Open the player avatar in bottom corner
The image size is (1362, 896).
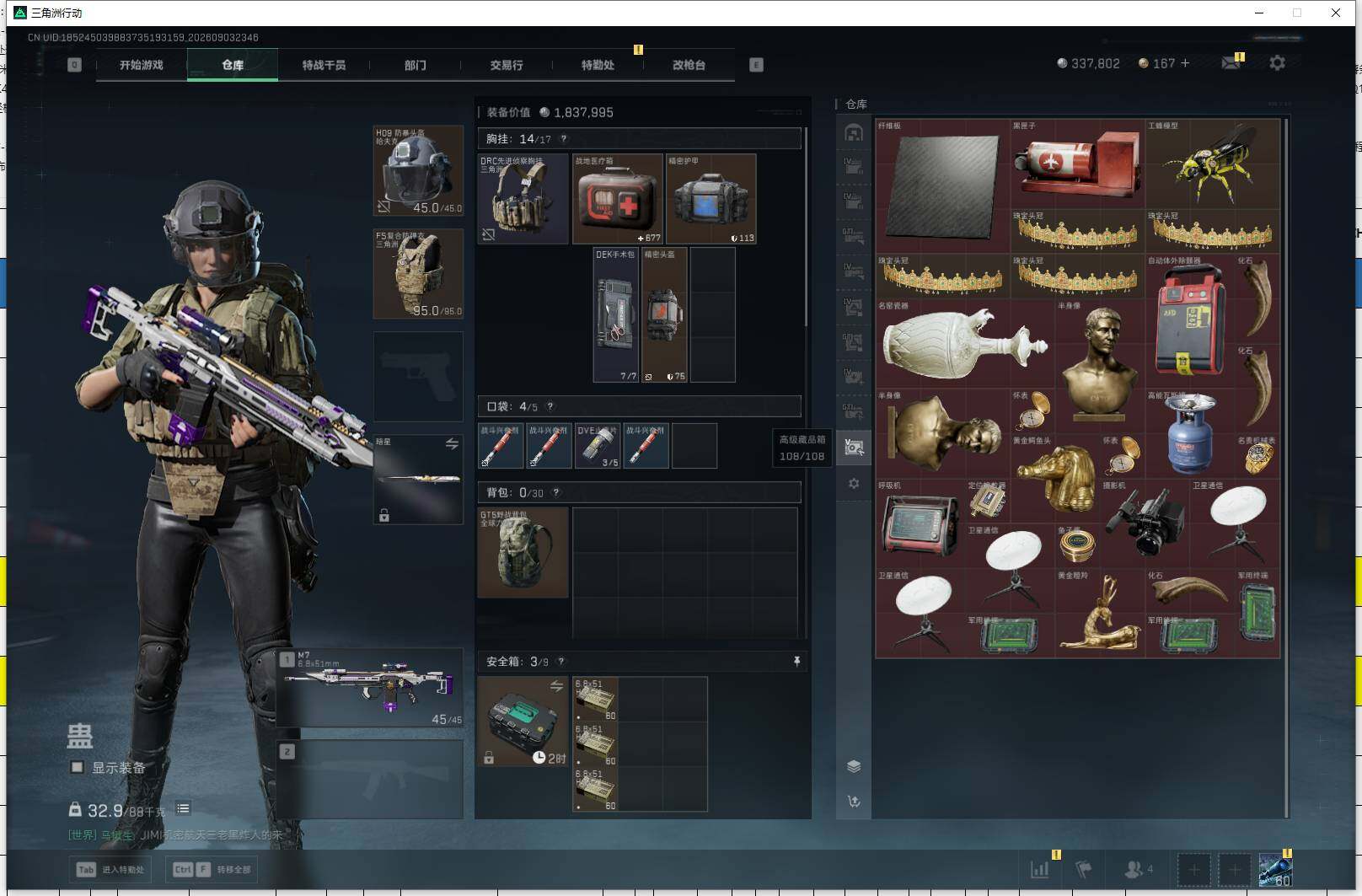tap(1275, 869)
